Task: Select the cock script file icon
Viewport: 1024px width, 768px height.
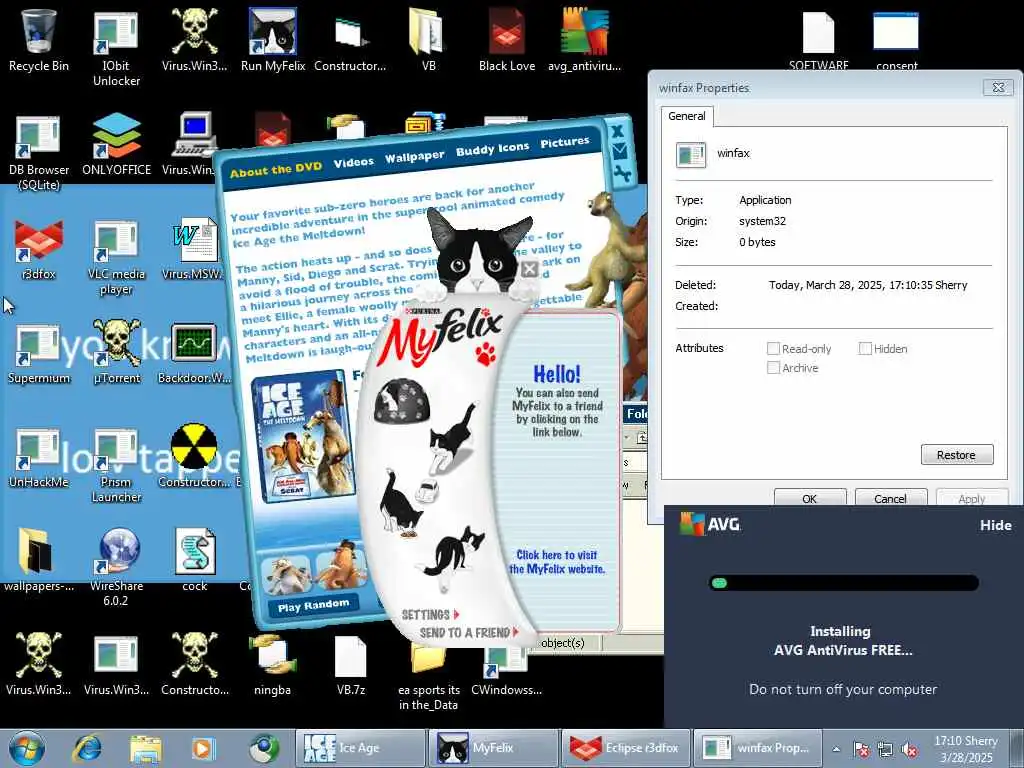Action: pyautogui.click(x=195, y=560)
